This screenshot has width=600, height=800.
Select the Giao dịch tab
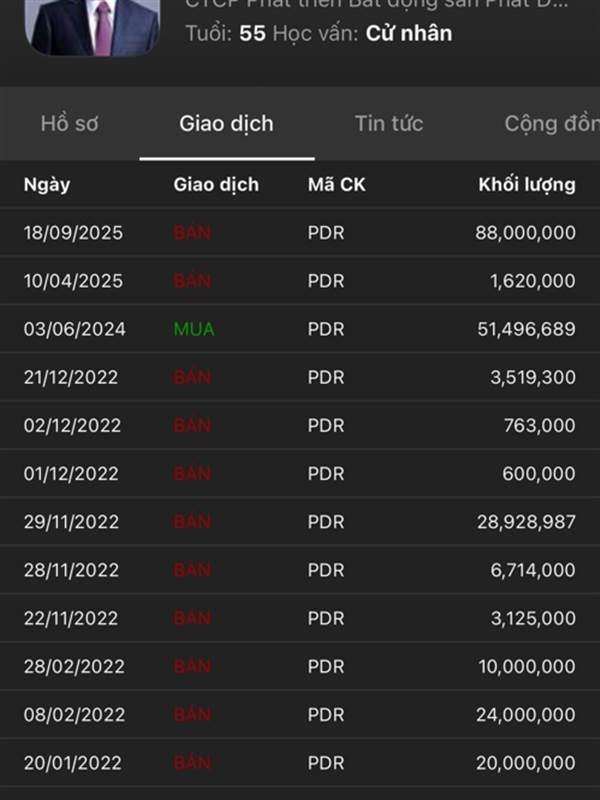226,124
